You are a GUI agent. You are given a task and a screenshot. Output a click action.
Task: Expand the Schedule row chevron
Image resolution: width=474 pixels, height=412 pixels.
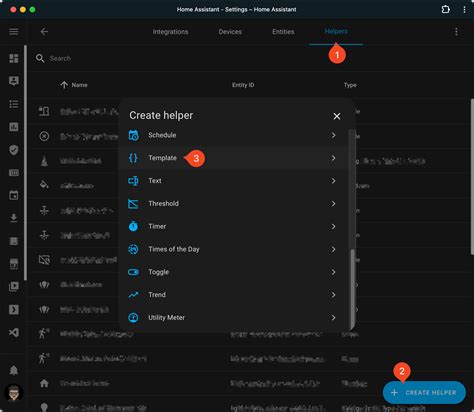[333, 135]
